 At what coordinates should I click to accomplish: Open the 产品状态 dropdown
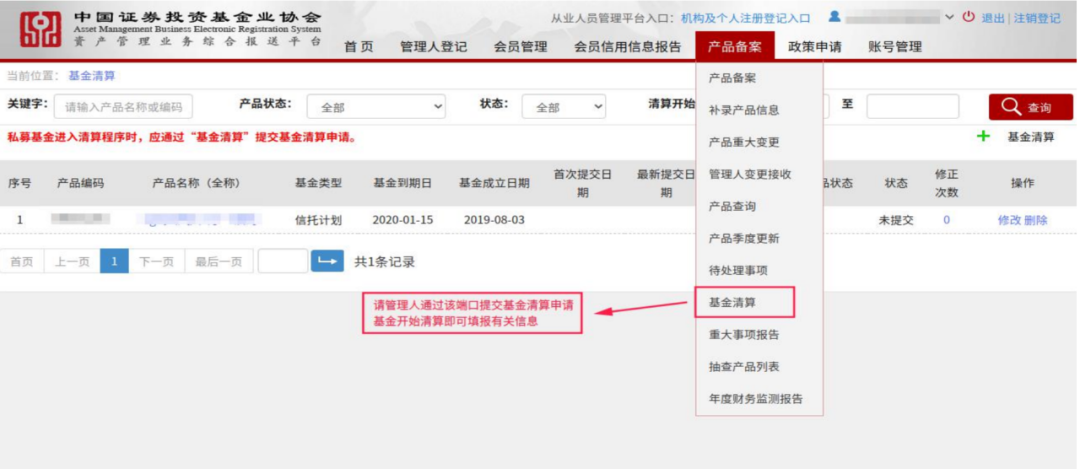[376, 107]
